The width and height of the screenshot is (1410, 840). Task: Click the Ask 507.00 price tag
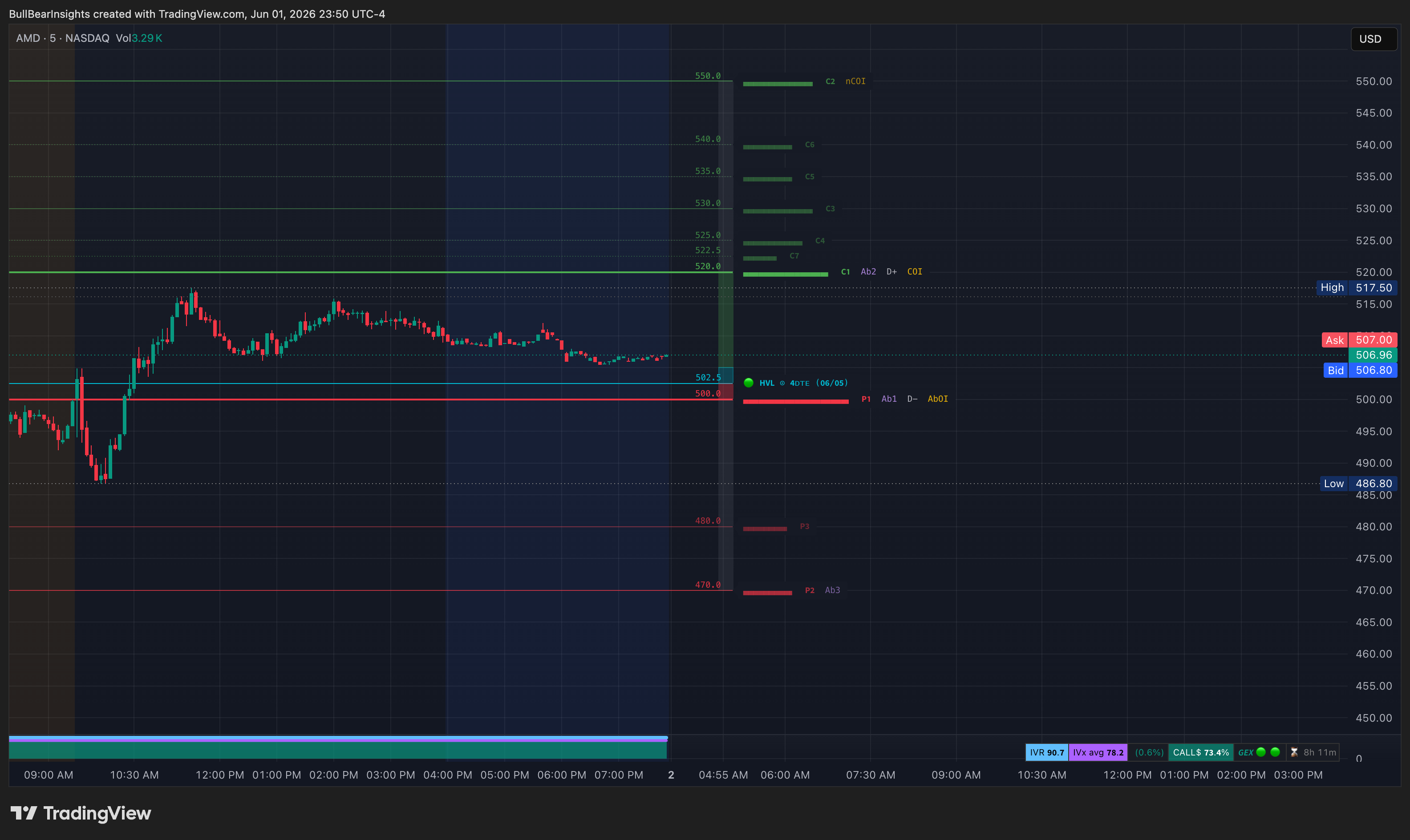click(1359, 339)
